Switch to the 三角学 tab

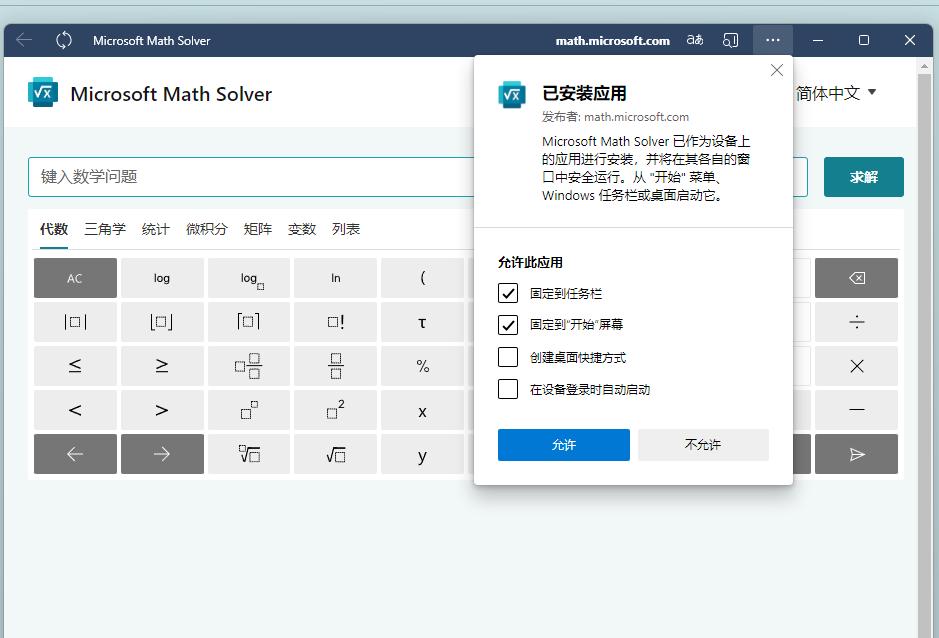(x=103, y=229)
